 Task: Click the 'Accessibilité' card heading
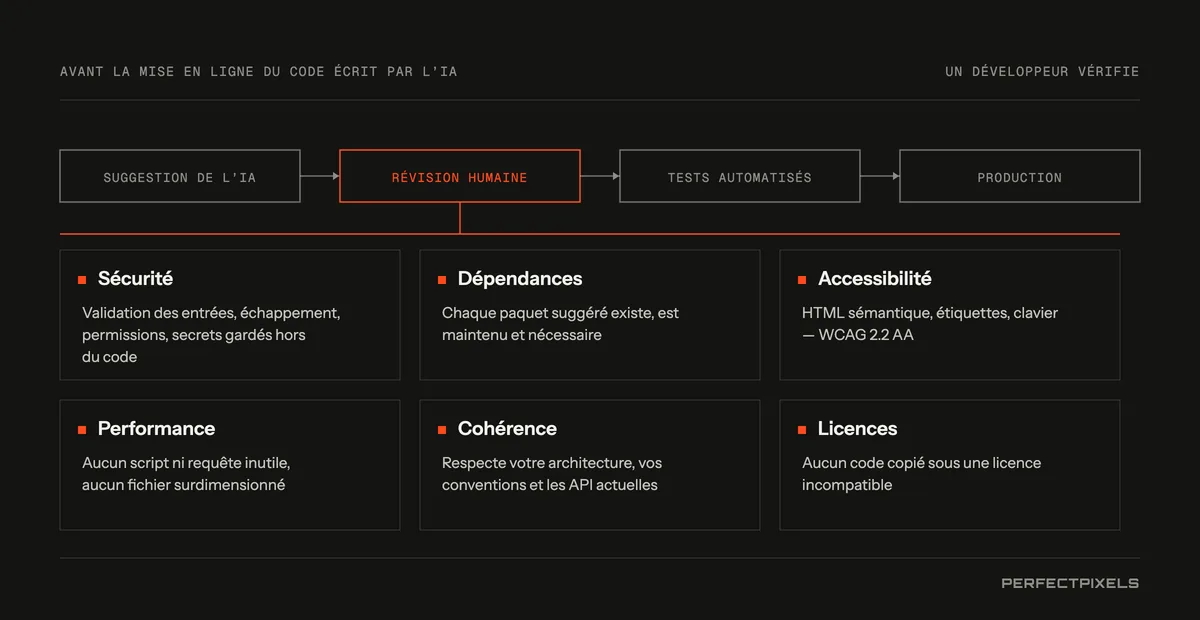[x=875, y=279]
